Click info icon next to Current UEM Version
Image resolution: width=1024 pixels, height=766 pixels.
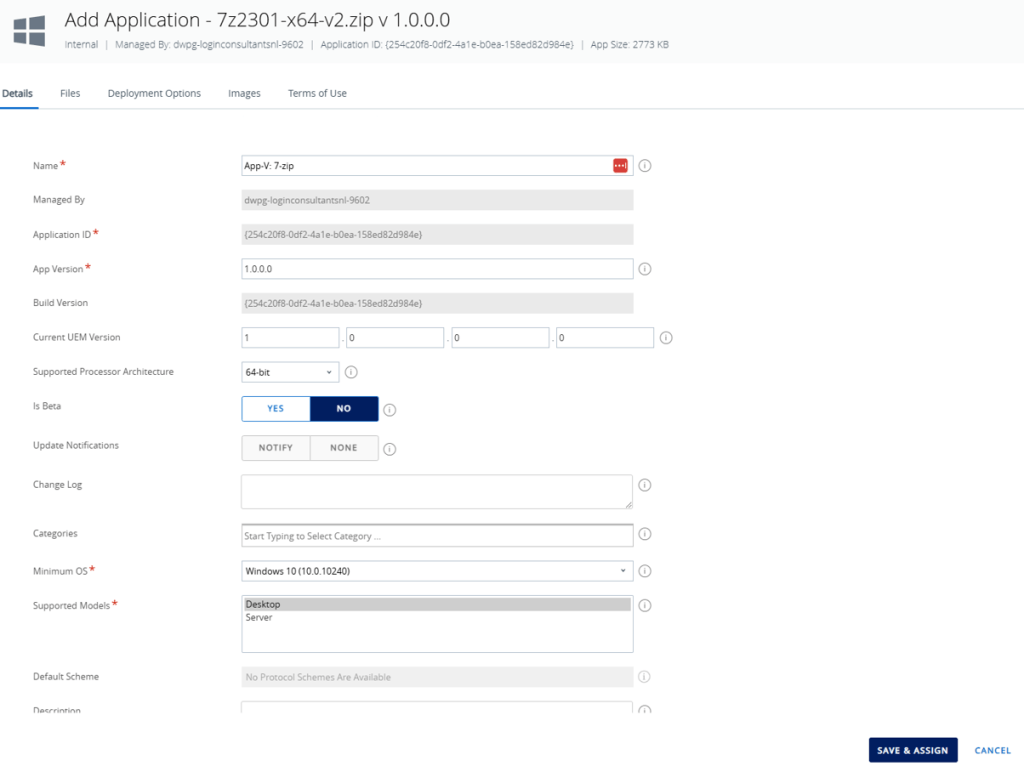(666, 338)
